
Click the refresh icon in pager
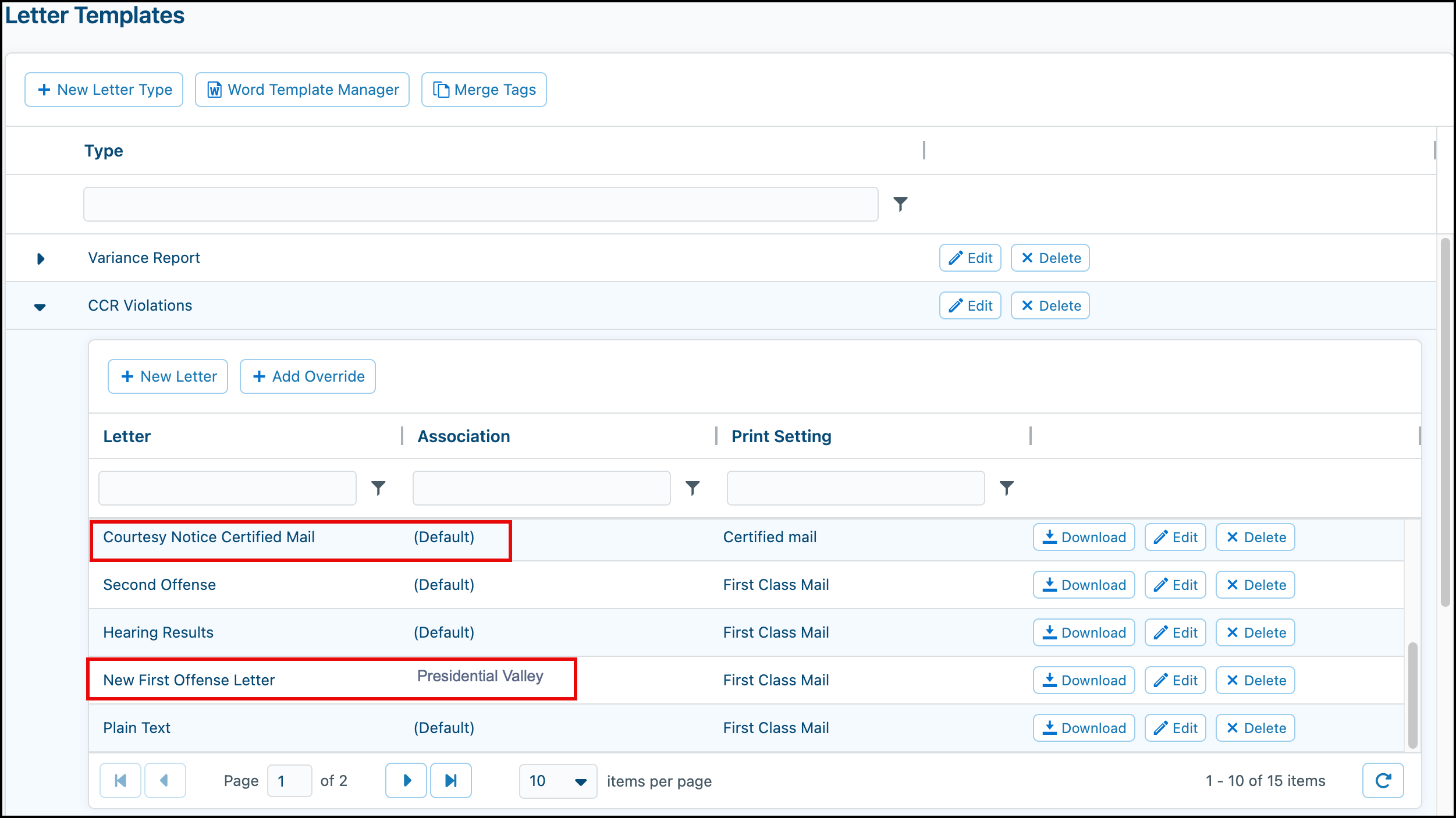[x=1383, y=781]
